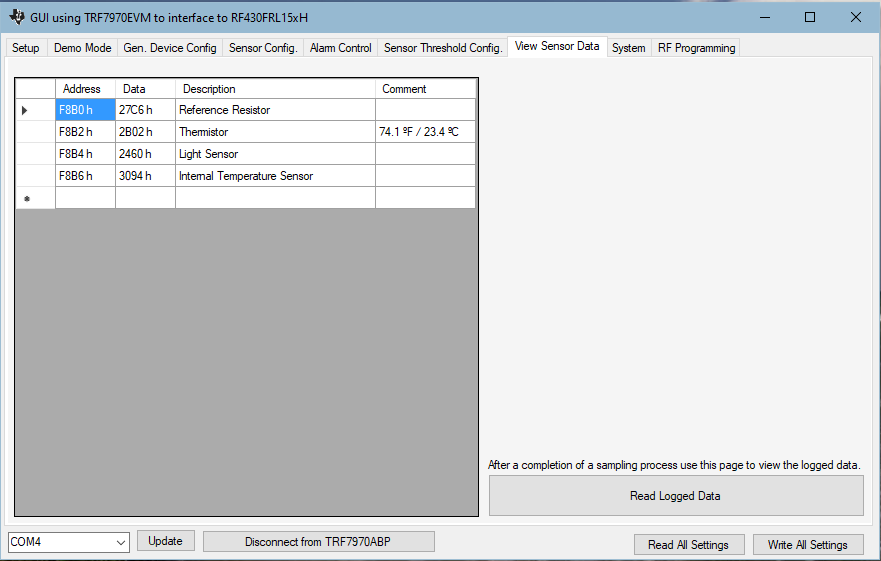Select the Thermistor description cell

(275, 132)
